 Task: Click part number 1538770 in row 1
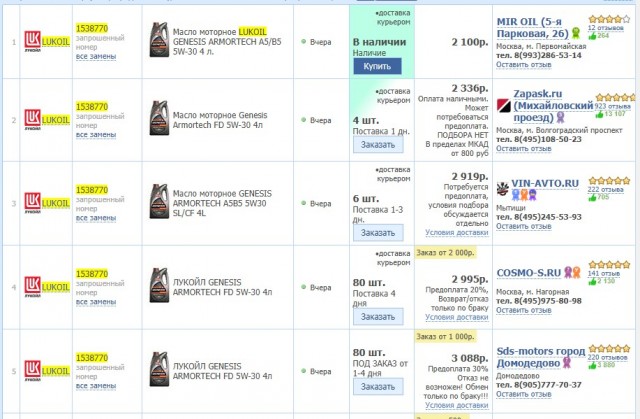[92, 28]
